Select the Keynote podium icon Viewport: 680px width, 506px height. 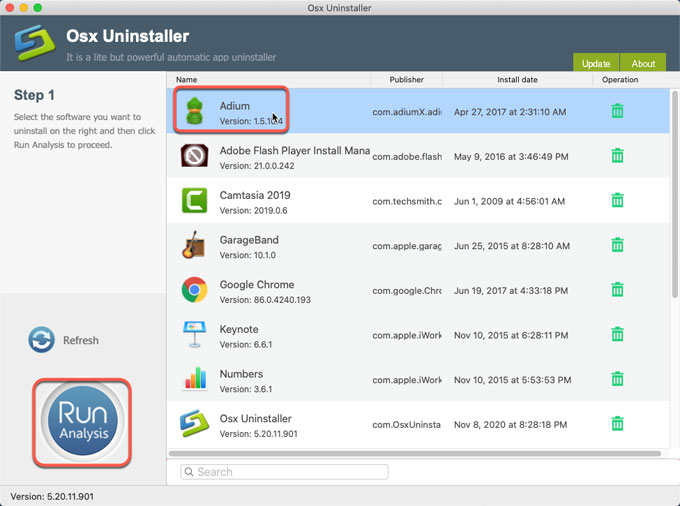(x=194, y=334)
